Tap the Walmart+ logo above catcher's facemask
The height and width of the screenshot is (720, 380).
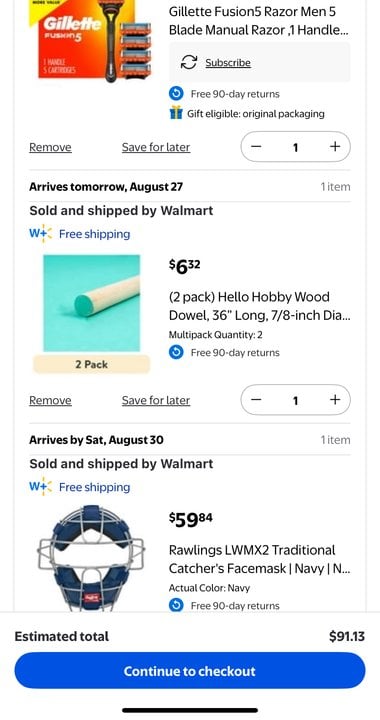40,487
